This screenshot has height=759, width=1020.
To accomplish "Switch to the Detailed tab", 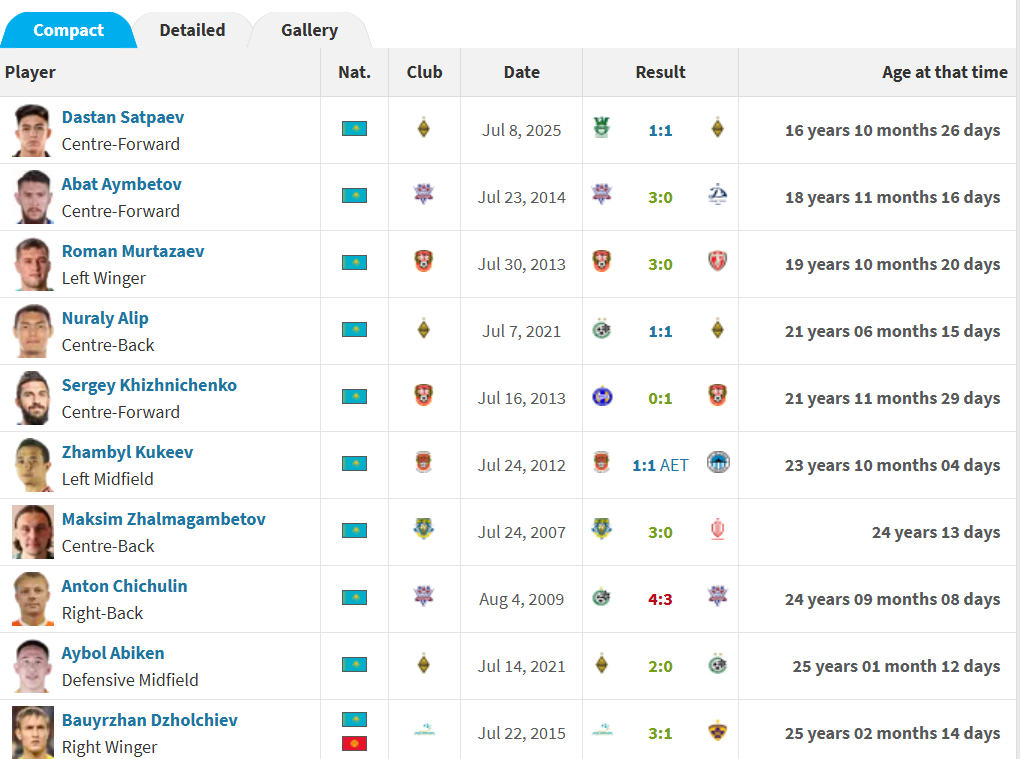I will click(x=192, y=30).
